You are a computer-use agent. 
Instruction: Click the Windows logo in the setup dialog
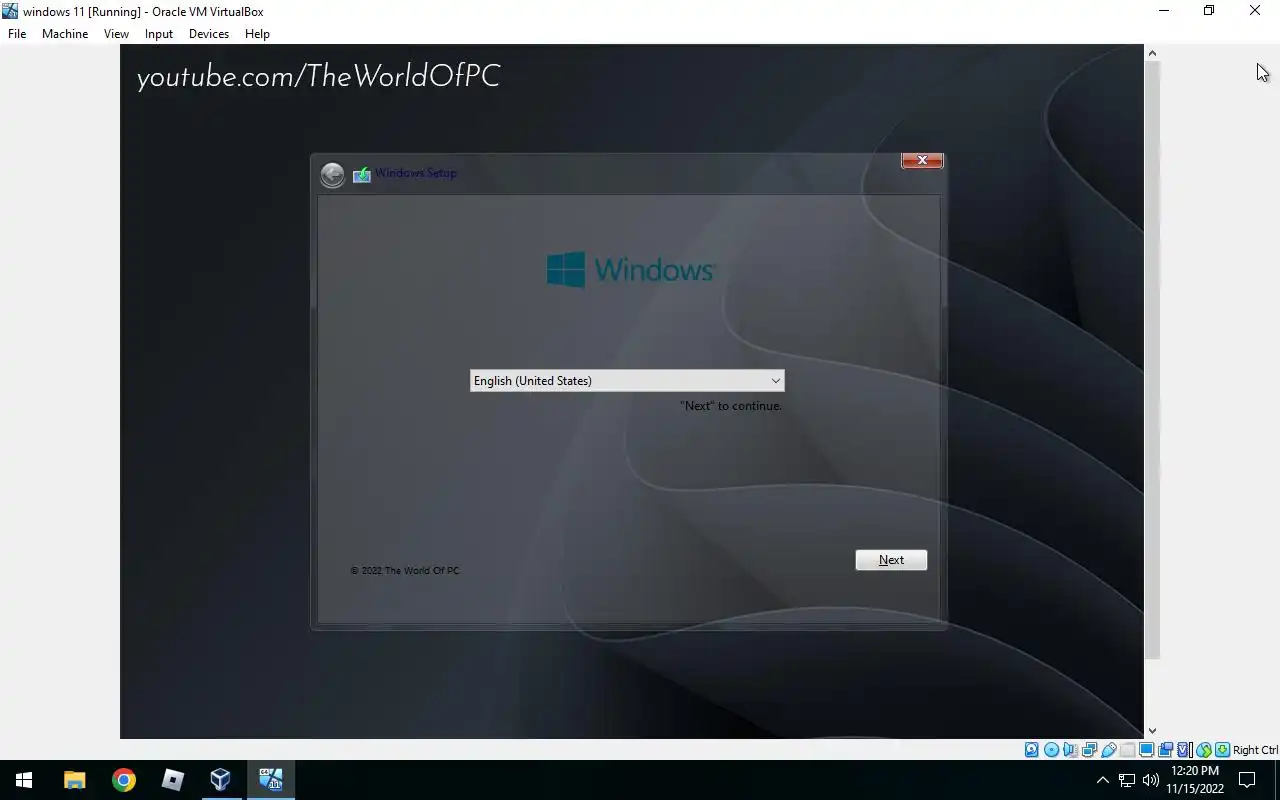[630, 269]
